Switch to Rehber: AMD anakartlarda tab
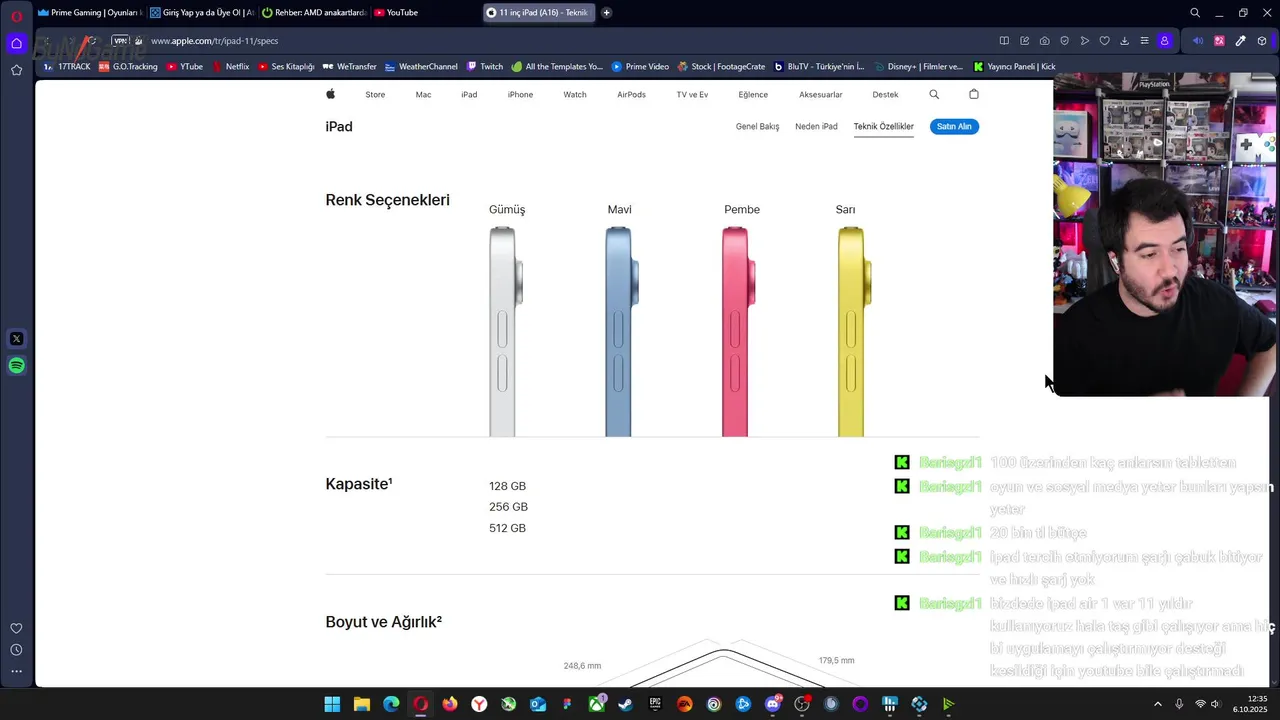 coord(314,13)
